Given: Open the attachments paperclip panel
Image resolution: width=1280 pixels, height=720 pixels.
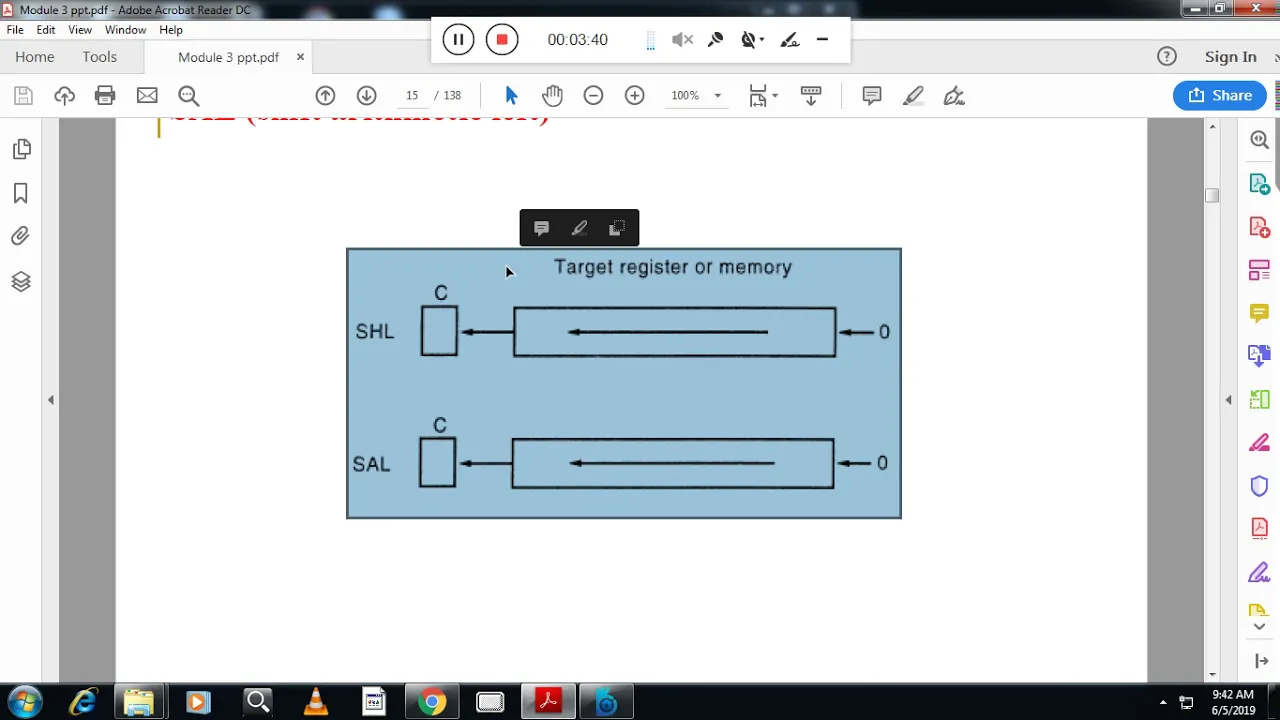Looking at the screenshot, I should coord(21,237).
